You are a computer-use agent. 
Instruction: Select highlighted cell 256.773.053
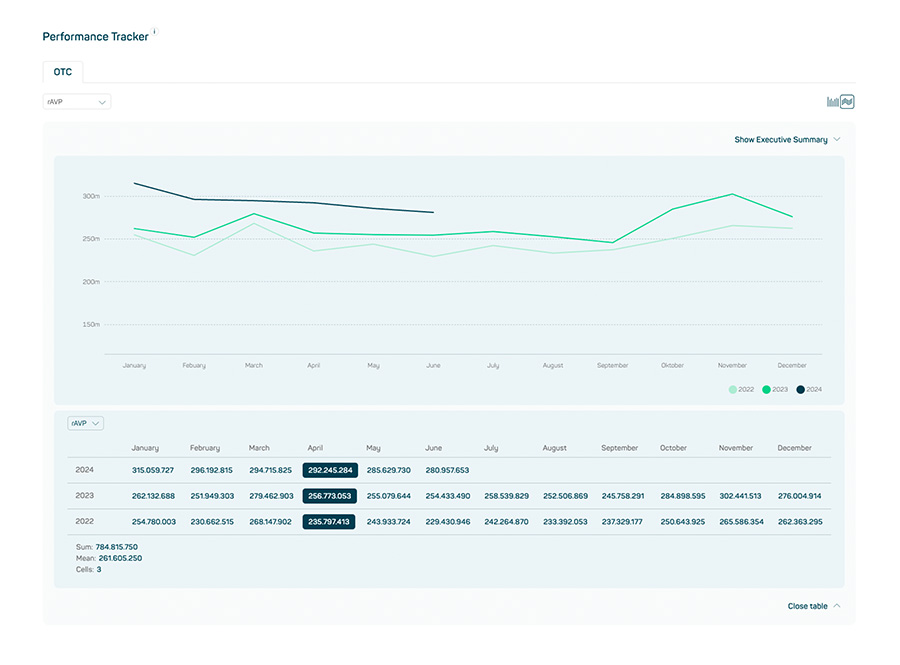click(x=329, y=496)
